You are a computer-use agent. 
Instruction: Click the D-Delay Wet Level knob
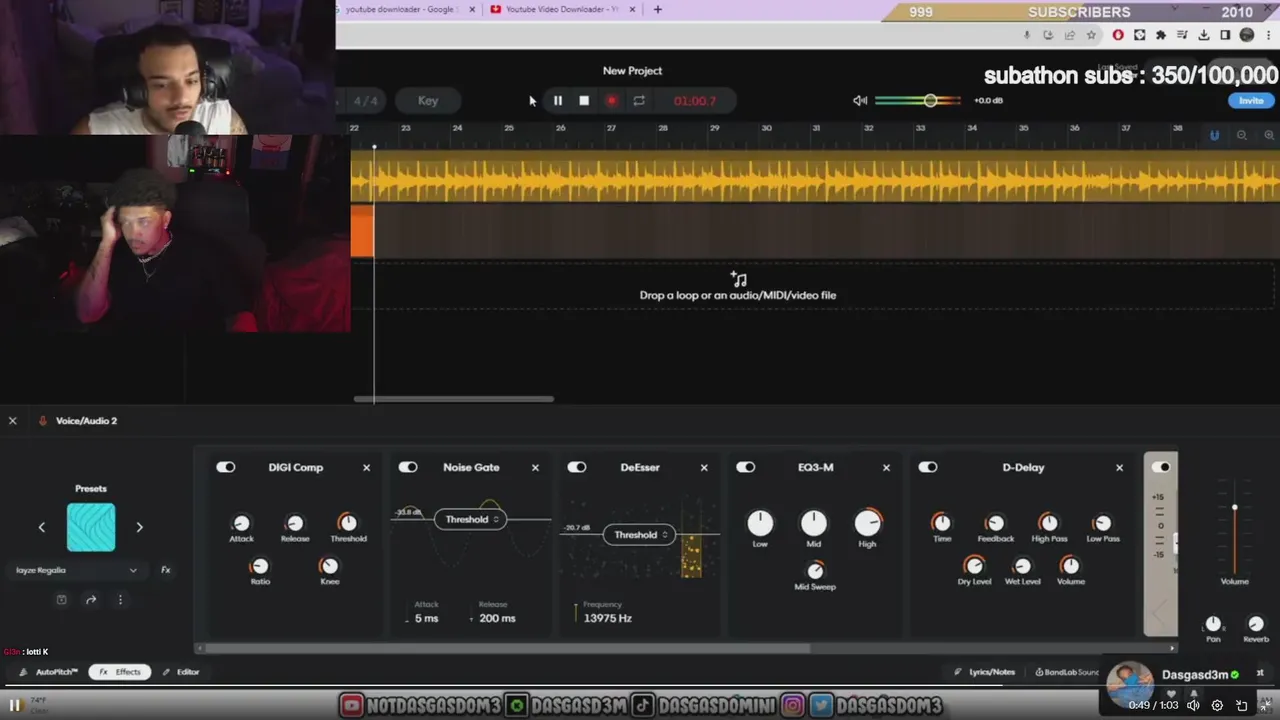1022,566
